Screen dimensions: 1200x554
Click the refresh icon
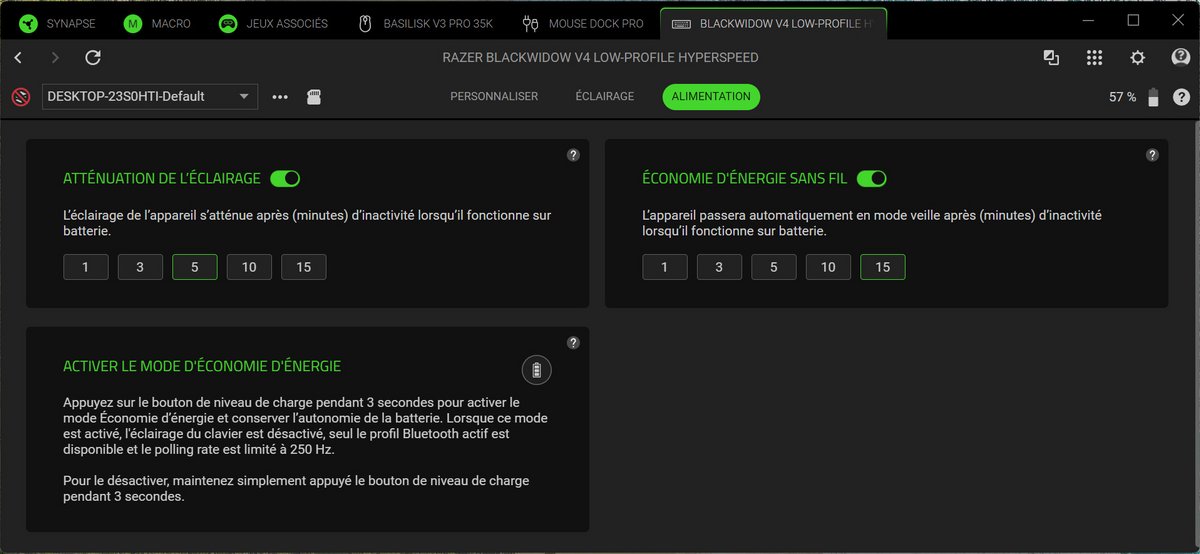coord(93,58)
